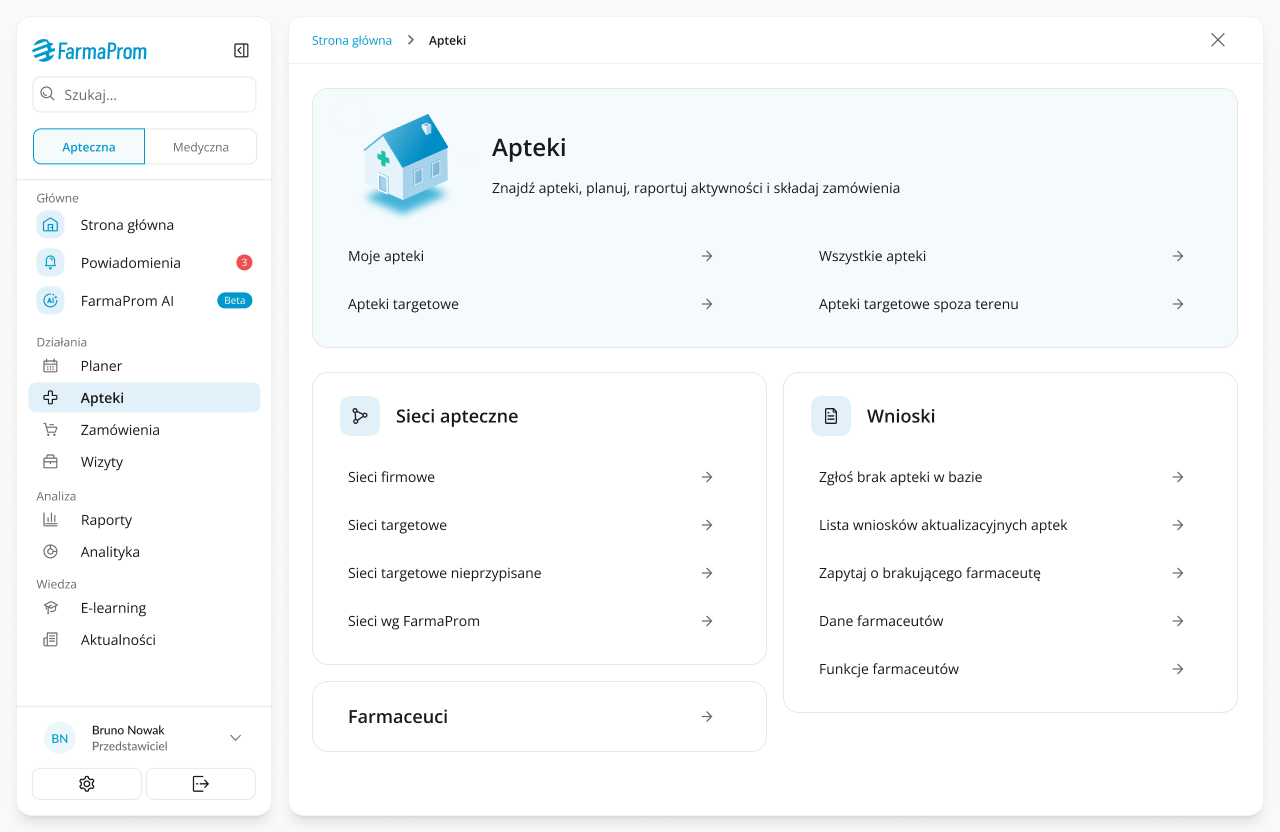1280x832 pixels.
Task: Click the magnifier icon in search
Action: 47,95
